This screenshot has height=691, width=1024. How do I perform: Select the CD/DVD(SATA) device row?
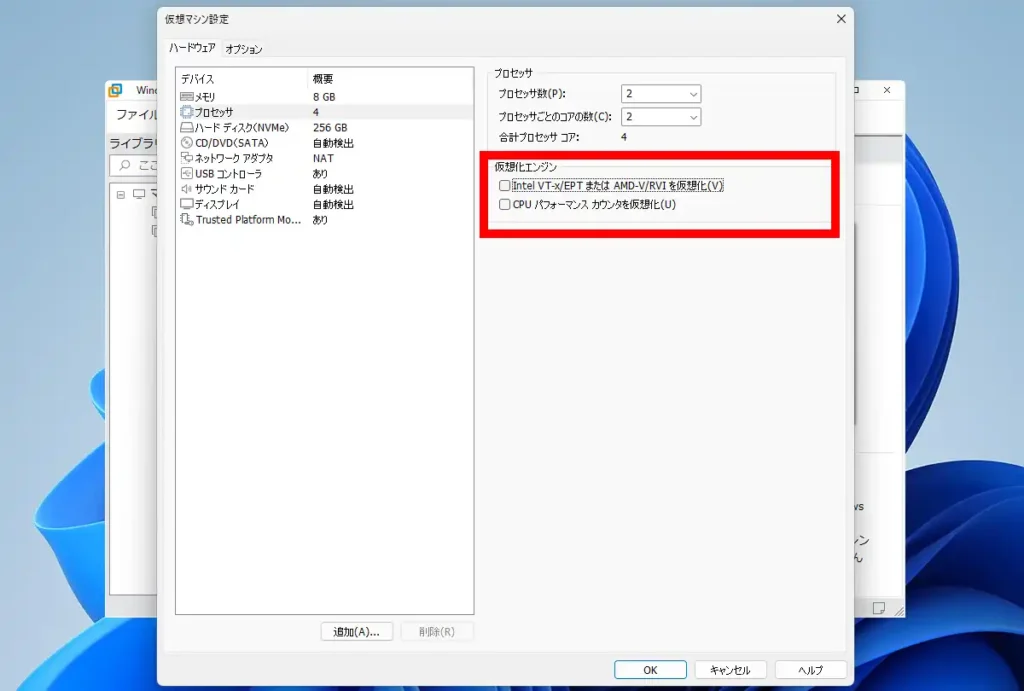coord(324,143)
